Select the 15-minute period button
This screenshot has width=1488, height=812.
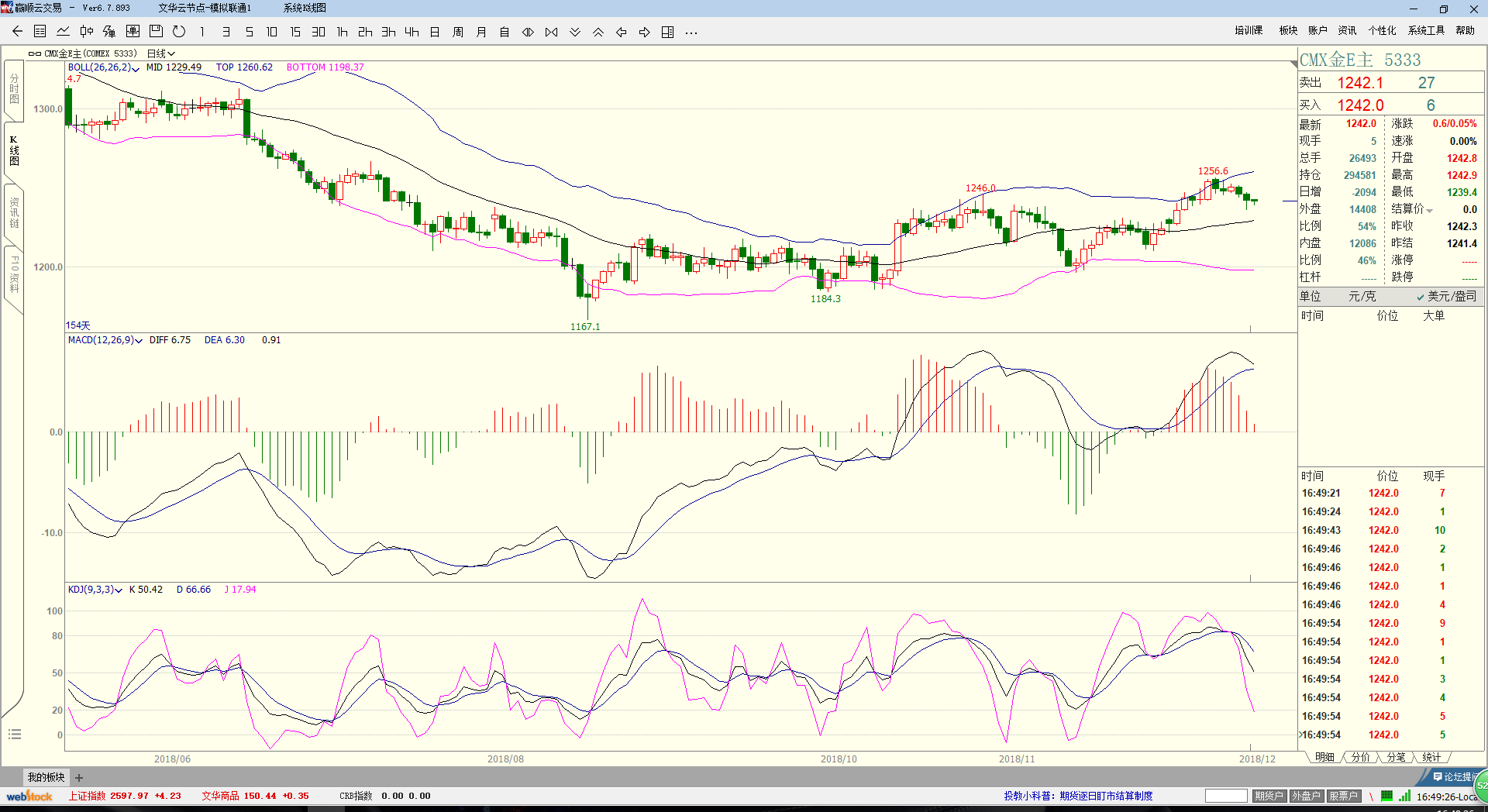click(295, 32)
